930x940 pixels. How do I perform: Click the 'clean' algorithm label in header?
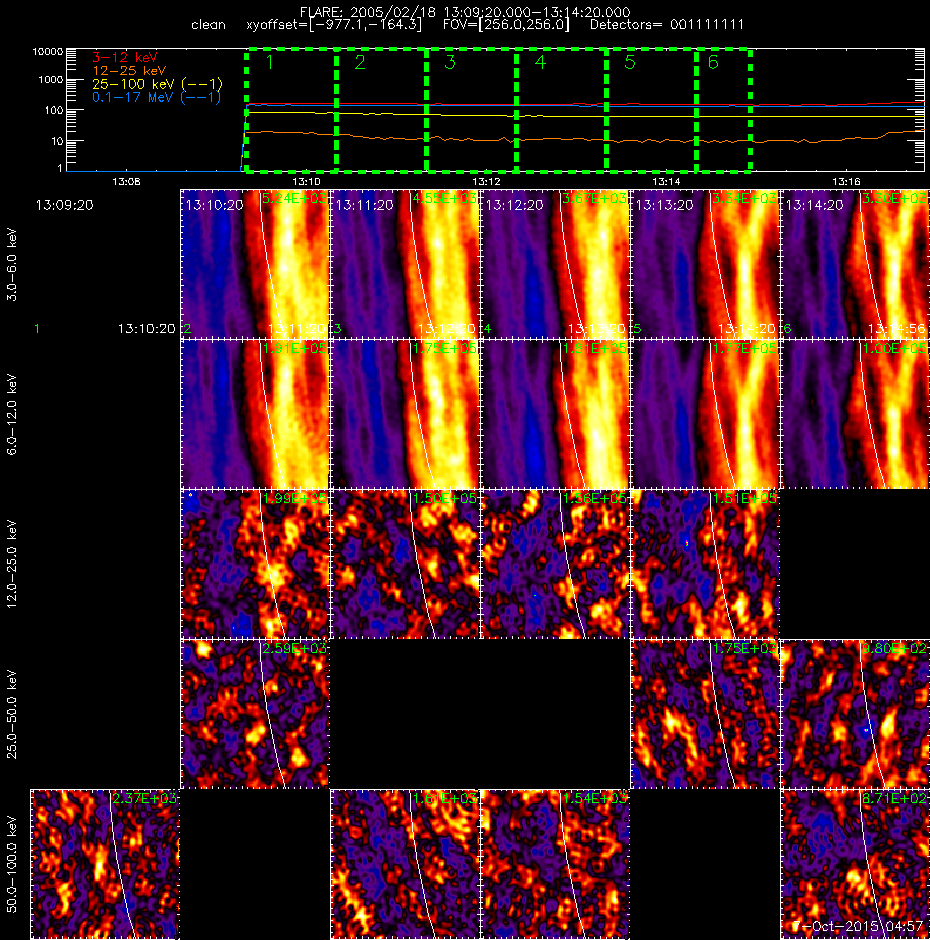pos(208,25)
